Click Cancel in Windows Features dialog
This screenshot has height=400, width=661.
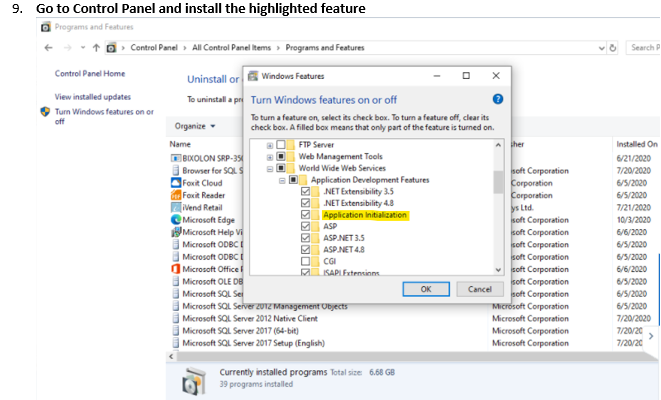(480, 289)
